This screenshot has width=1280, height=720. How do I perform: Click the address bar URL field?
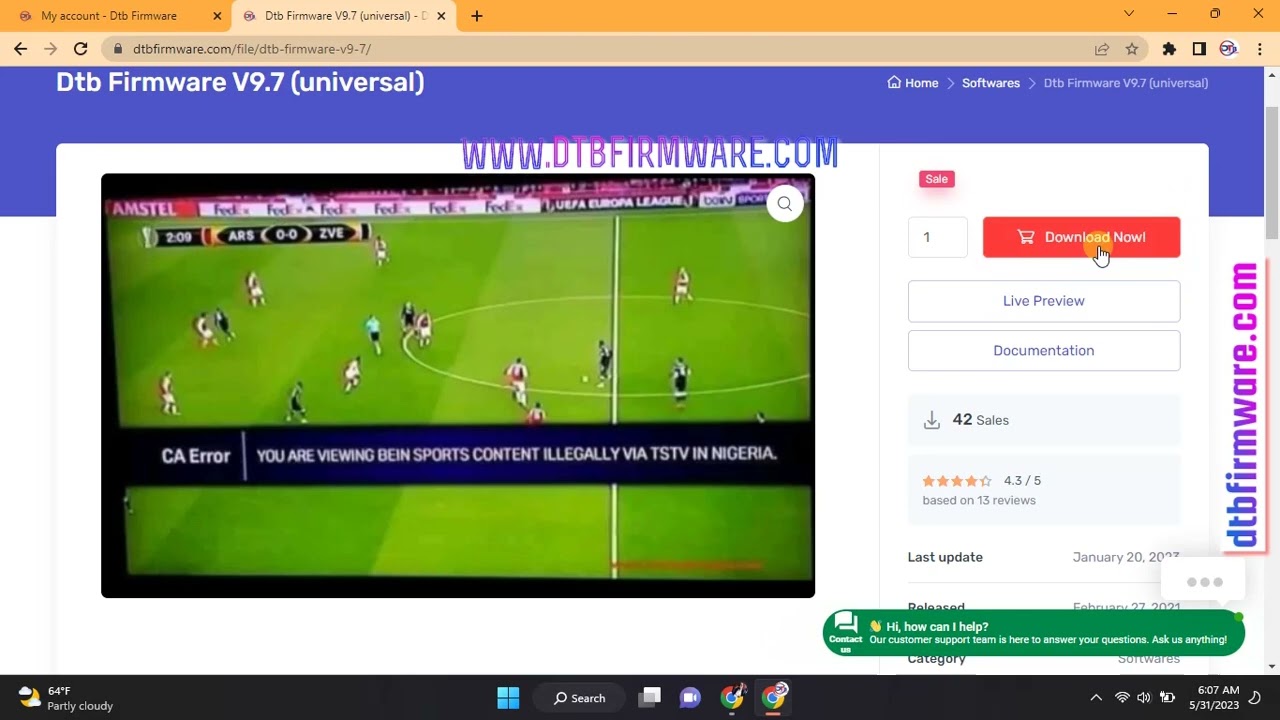600,49
